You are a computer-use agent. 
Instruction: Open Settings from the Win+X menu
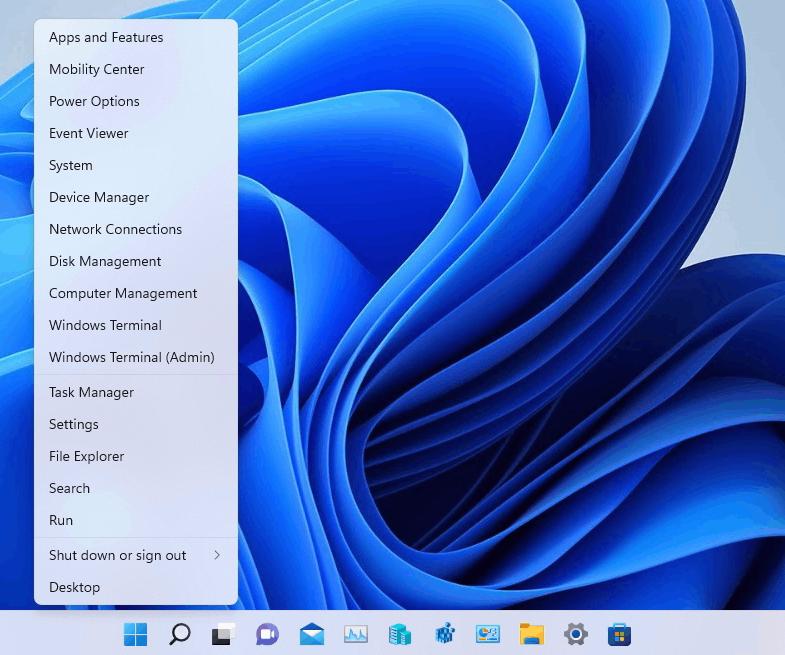136,425
